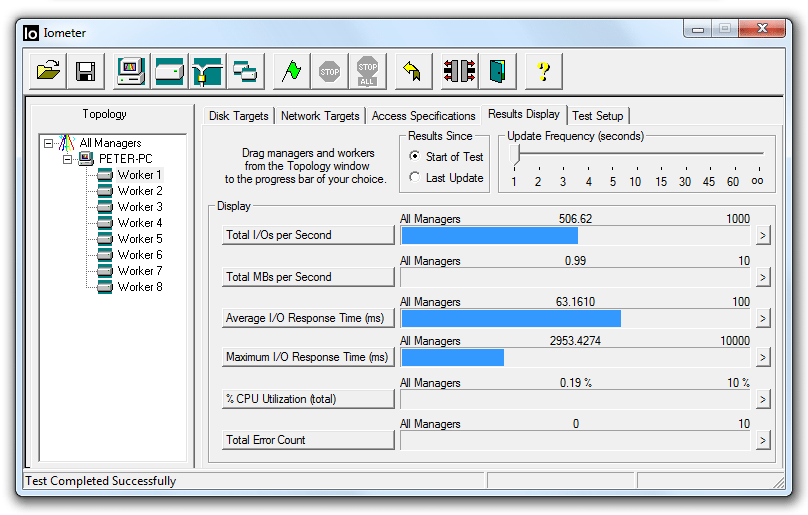Viewport: 808px width, 515px height.
Task: Click the Total I/Os per Second progress bar
Action: pyautogui.click(x=575, y=236)
